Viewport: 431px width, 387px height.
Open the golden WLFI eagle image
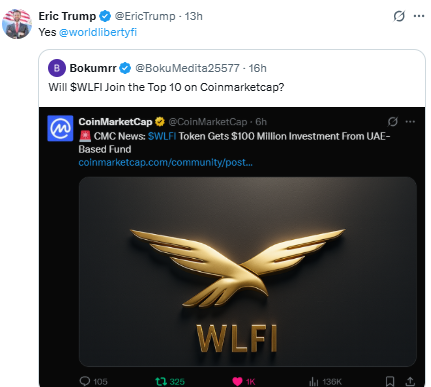[248, 272]
